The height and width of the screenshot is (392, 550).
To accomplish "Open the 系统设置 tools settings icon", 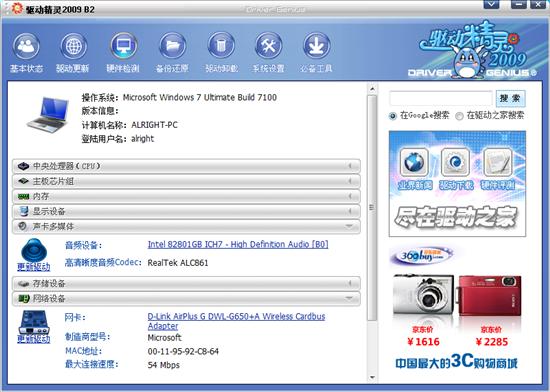I will pyautogui.click(x=269, y=46).
